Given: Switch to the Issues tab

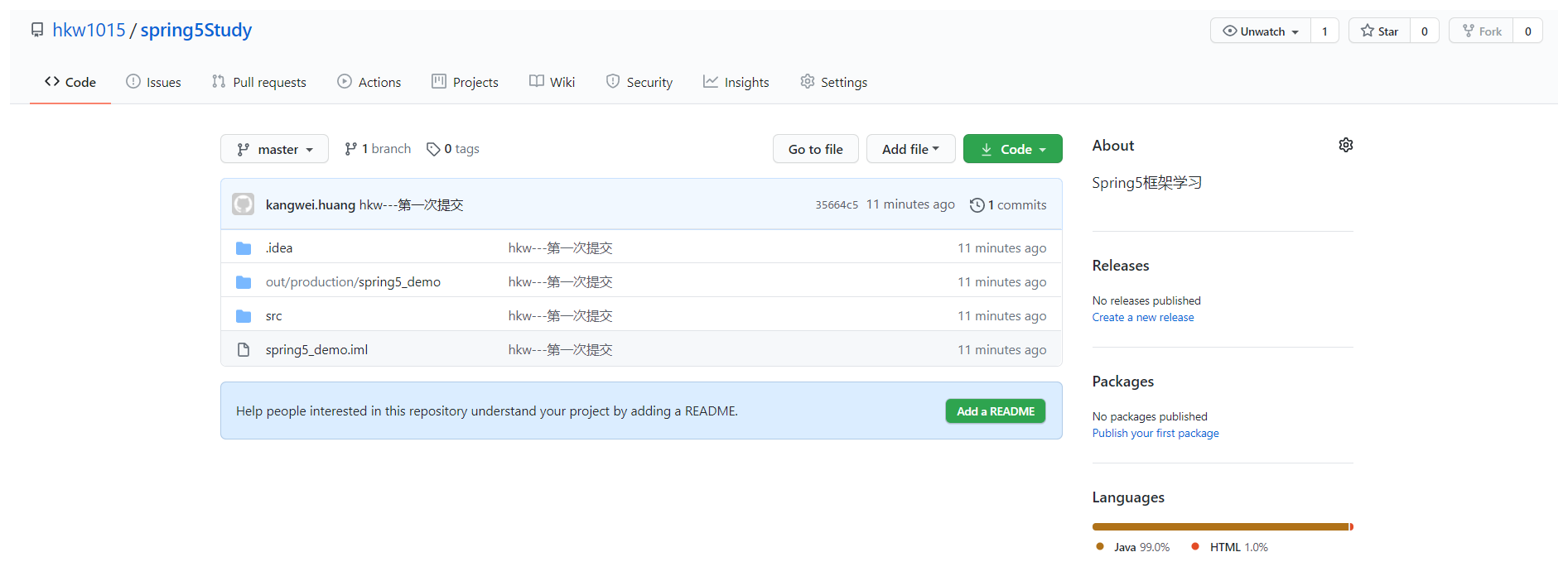Looking at the screenshot, I should (153, 82).
